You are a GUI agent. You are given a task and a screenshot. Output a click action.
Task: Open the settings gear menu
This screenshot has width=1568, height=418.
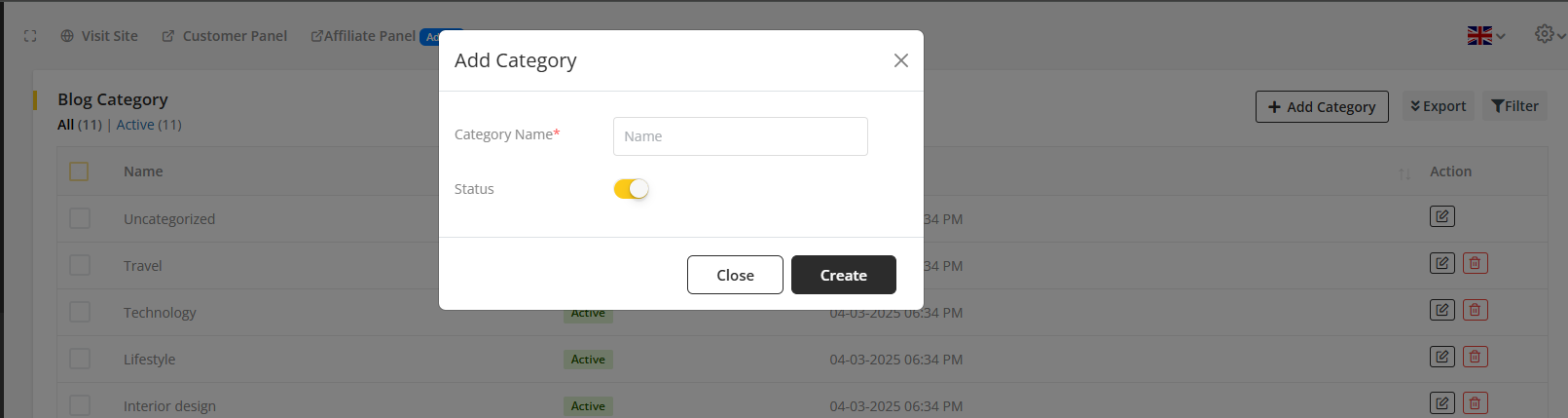1546,34
